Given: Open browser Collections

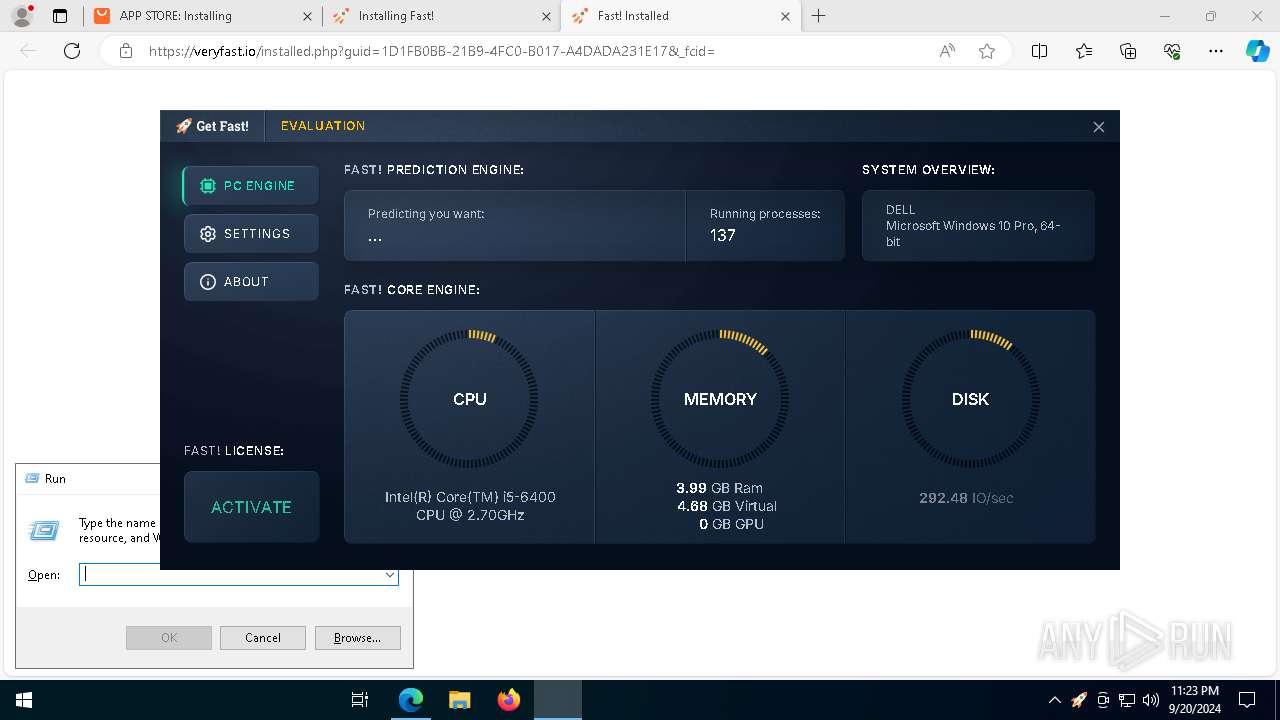Looking at the screenshot, I should click(1128, 51).
